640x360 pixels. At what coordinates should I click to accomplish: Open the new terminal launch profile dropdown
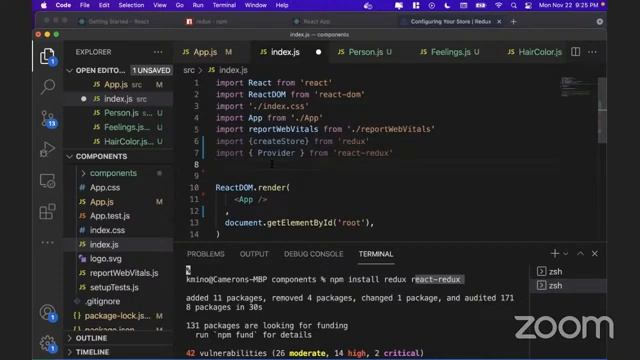point(565,254)
